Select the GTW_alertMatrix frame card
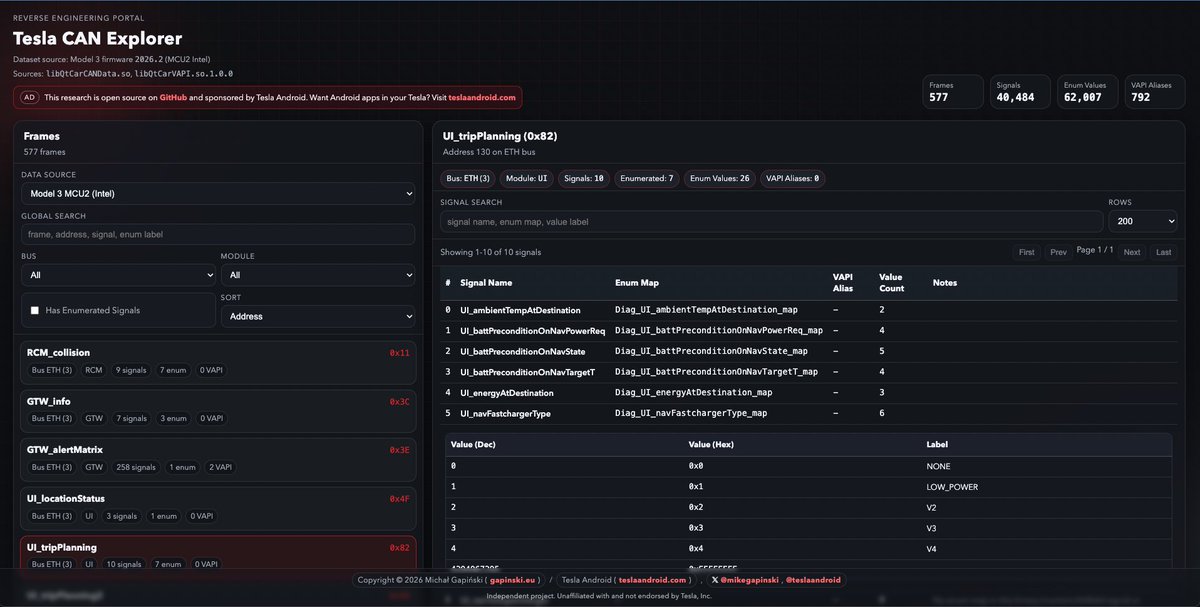Viewport: 1200px width, 607px height. [218, 460]
